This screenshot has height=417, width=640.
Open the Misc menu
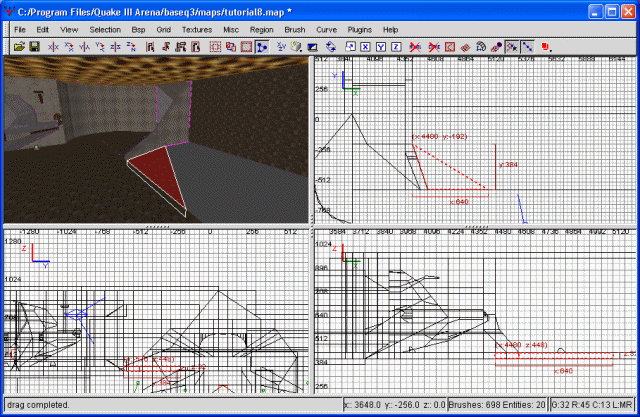[x=231, y=29]
